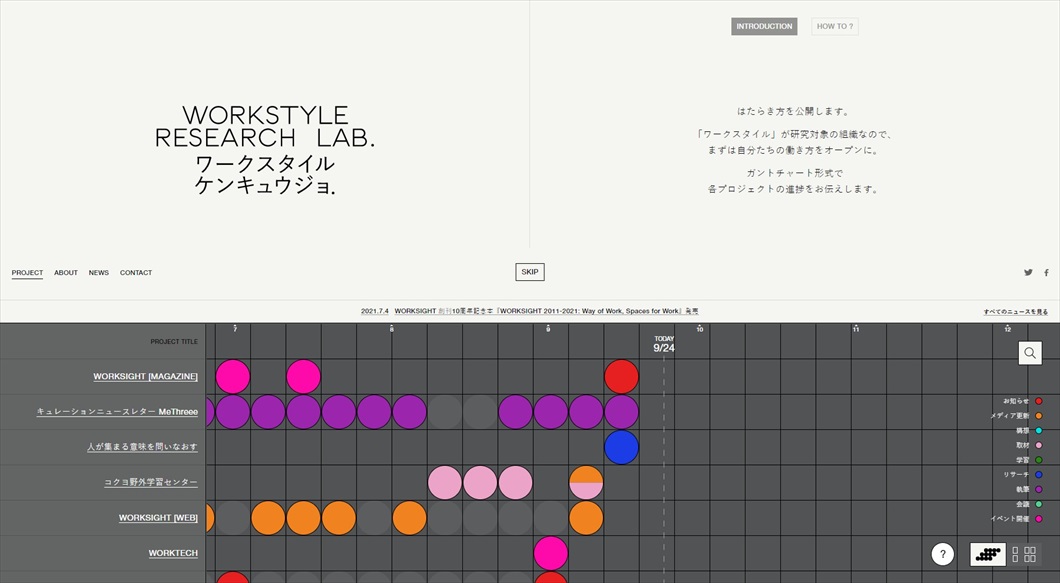Click blue circle in 人が集まる意味を問いなおす row
This screenshot has width=1060, height=583.
coord(621,447)
